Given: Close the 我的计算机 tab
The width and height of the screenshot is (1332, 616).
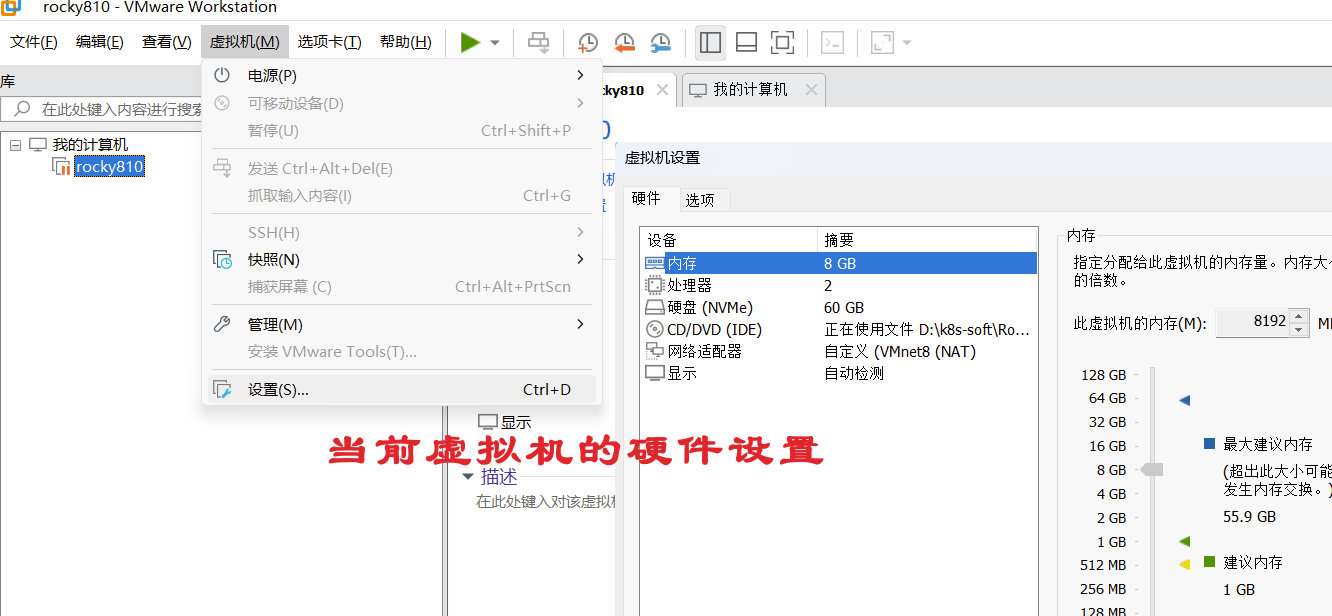Looking at the screenshot, I should [811, 90].
